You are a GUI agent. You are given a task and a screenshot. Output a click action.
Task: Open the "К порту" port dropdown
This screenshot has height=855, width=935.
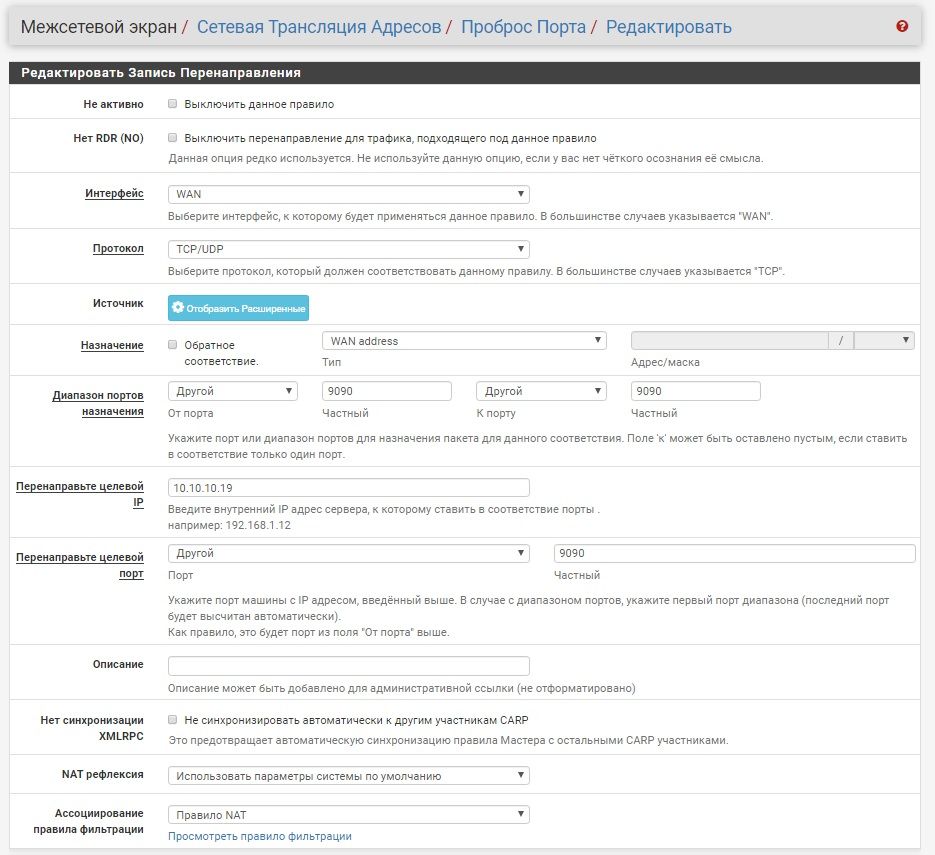pos(541,391)
